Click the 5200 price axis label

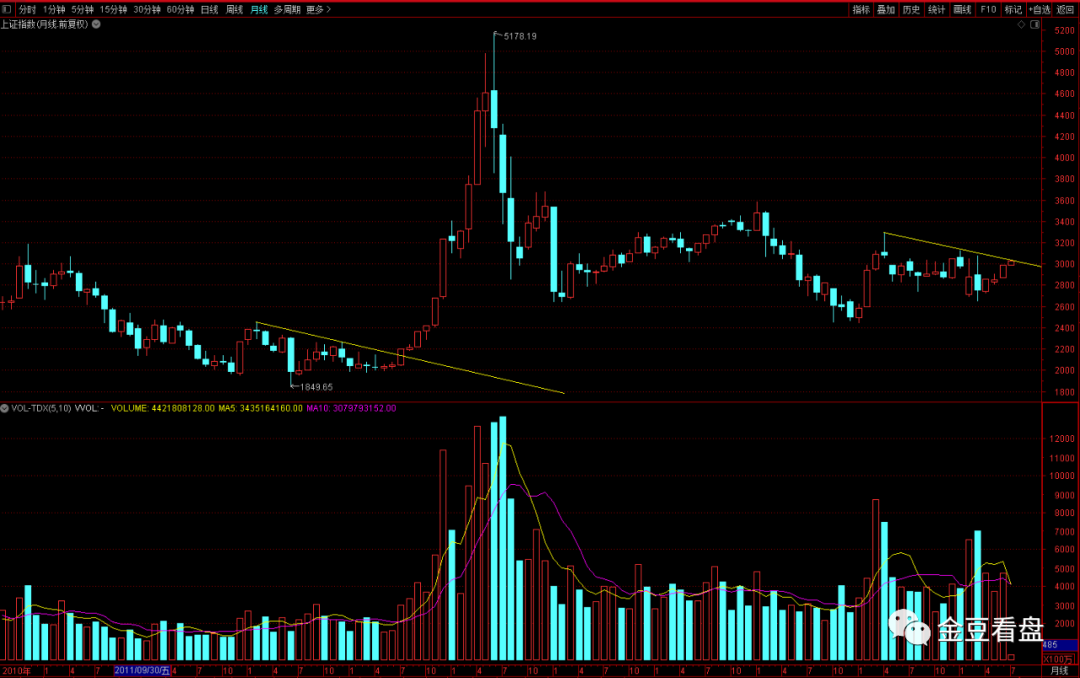point(1064,30)
